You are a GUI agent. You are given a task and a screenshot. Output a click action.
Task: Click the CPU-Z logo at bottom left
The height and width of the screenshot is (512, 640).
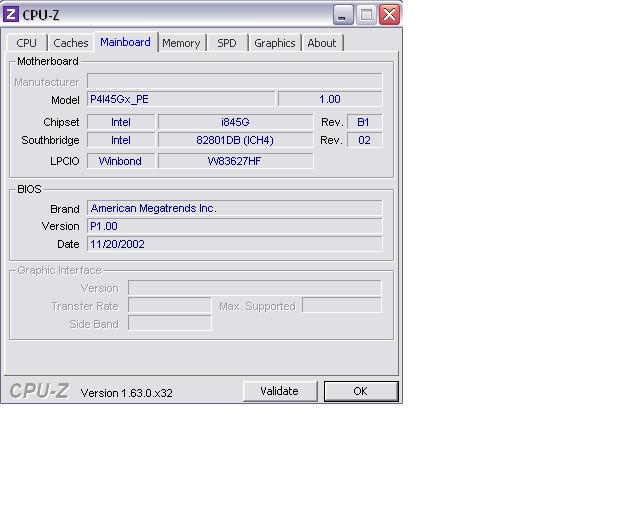[39, 391]
